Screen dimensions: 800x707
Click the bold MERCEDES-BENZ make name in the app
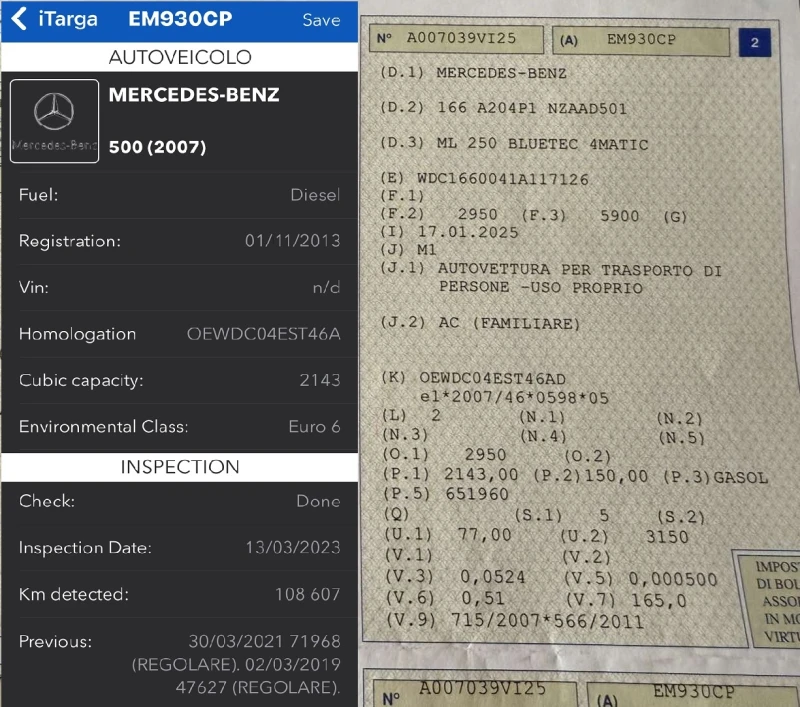pyautogui.click(x=194, y=95)
